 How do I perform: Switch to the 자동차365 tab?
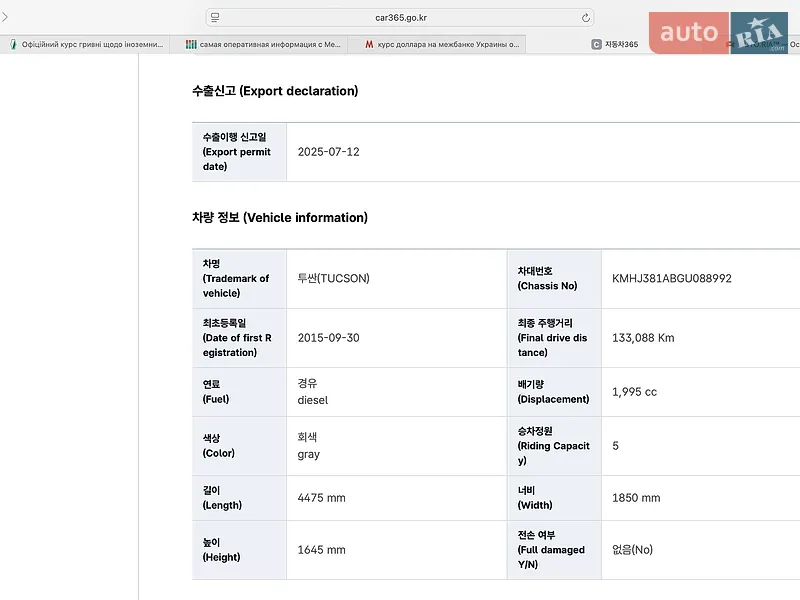point(615,44)
